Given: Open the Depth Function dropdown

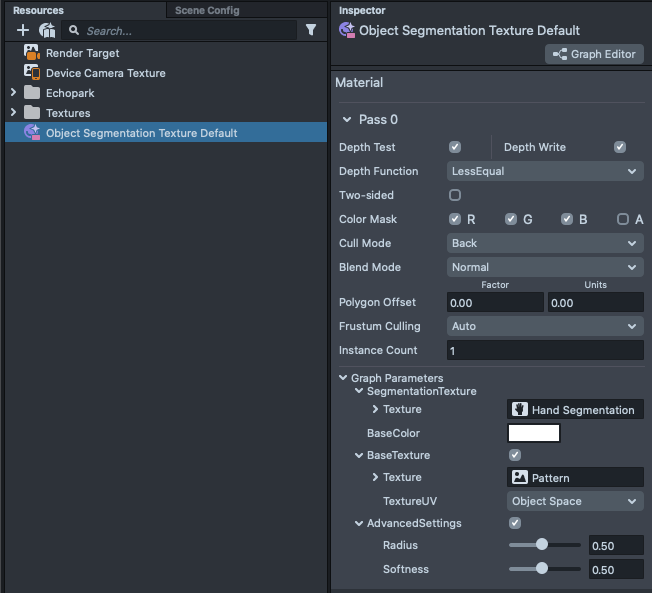Looking at the screenshot, I should click(545, 171).
